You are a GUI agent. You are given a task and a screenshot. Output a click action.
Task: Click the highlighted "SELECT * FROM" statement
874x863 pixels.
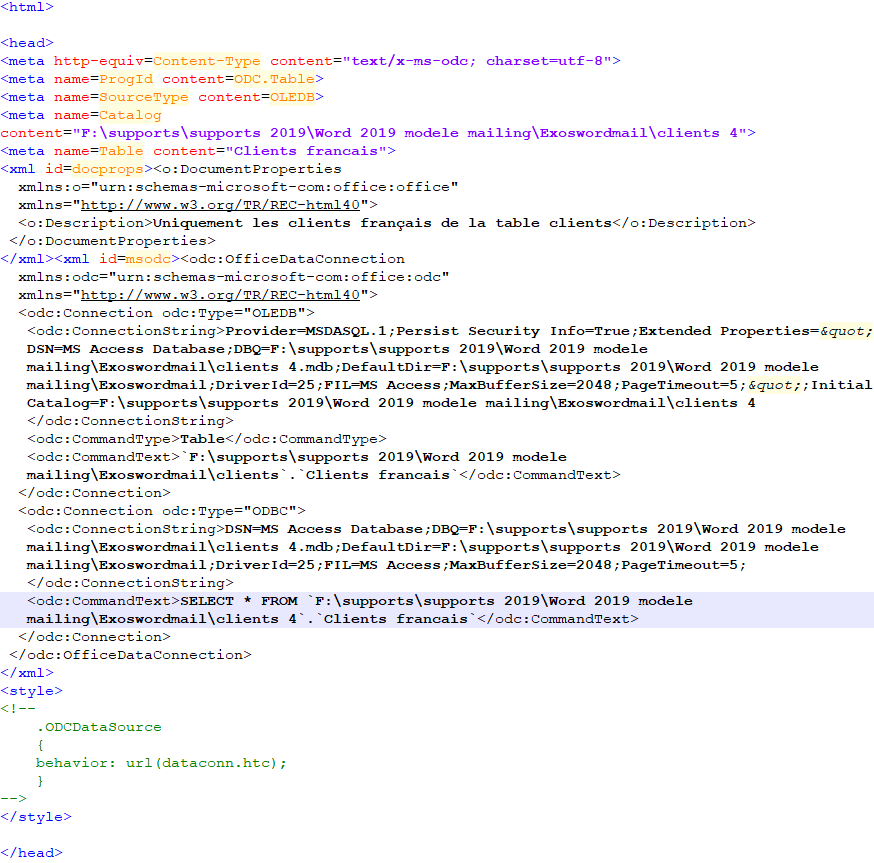[238, 601]
